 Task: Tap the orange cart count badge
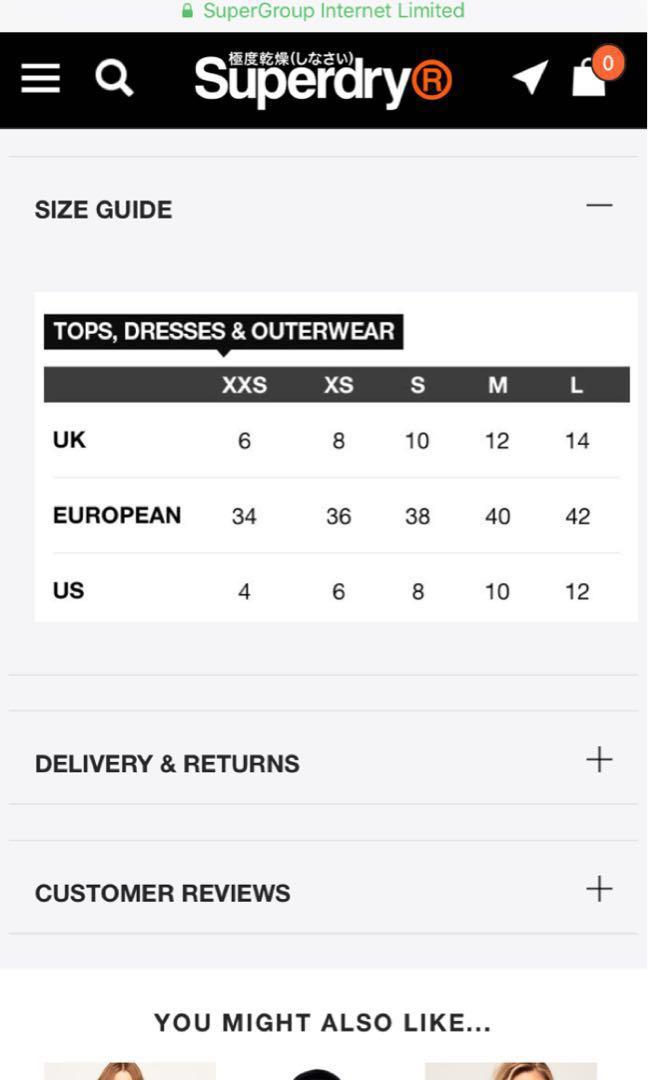pyautogui.click(x=608, y=64)
